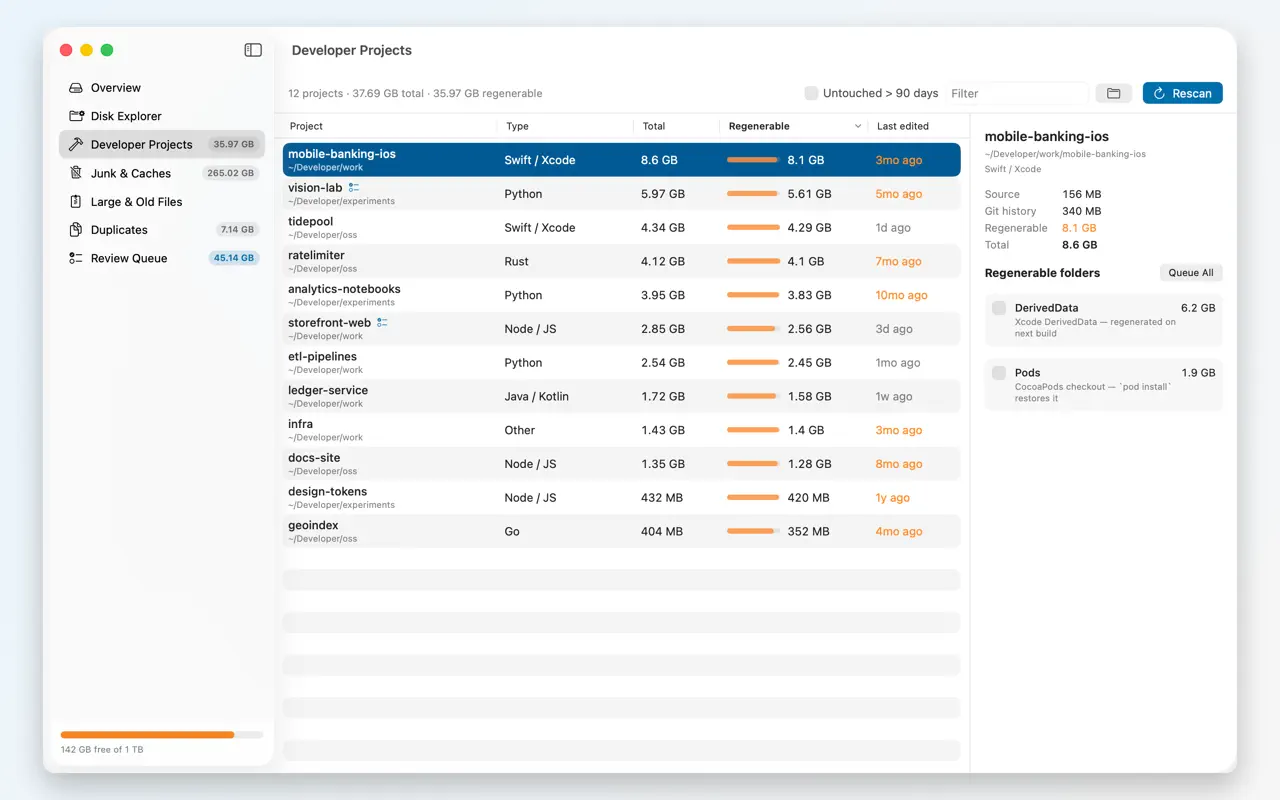The height and width of the screenshot is (800, 1280).
Task: Toggle the sidebar panel icon
Action: pyautogui.click(x=253, y=50)
